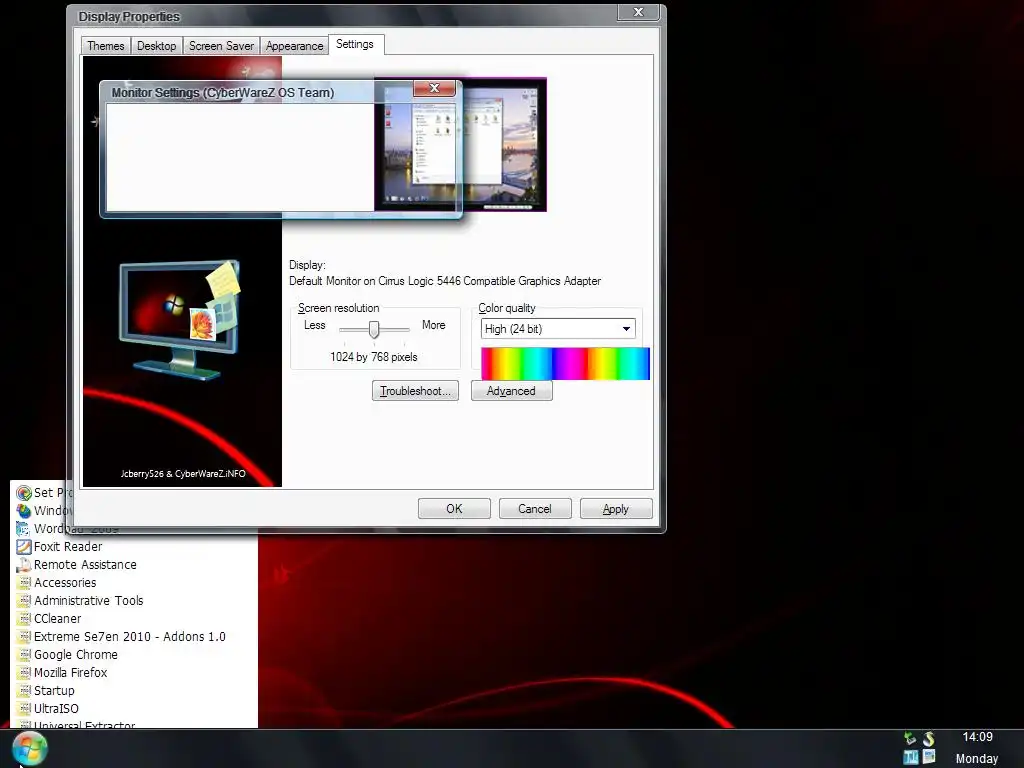1024x768 pixels.
Task: Open the Color quality dropdown
Action: pos(558,328)
